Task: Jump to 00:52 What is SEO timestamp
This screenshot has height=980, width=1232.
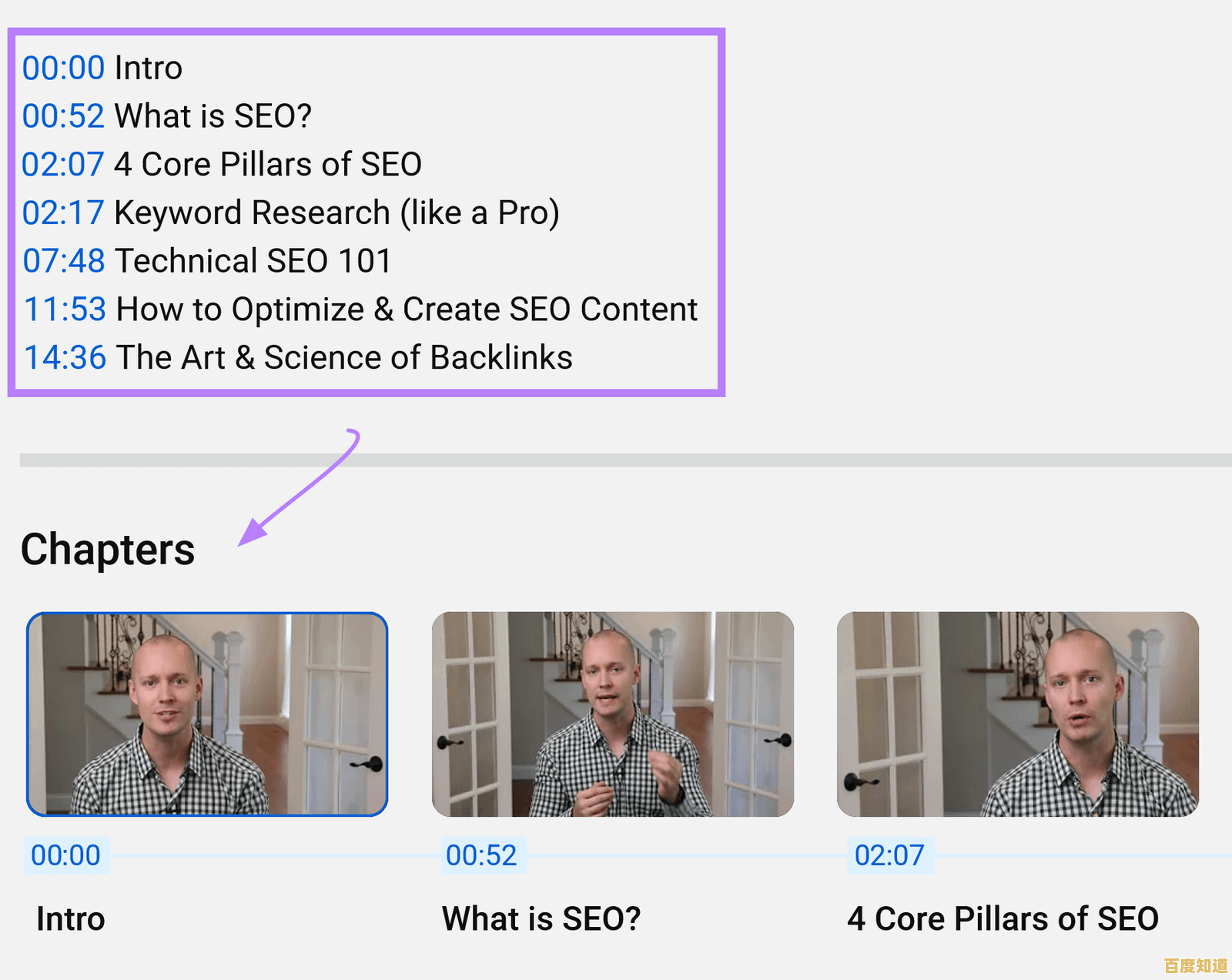Action: click(64, 115)
